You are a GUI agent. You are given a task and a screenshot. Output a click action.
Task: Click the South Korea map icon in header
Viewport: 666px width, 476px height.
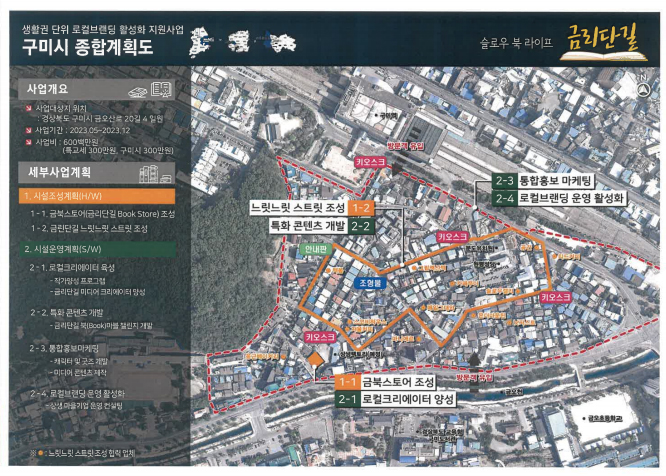[x=201, y=42]
